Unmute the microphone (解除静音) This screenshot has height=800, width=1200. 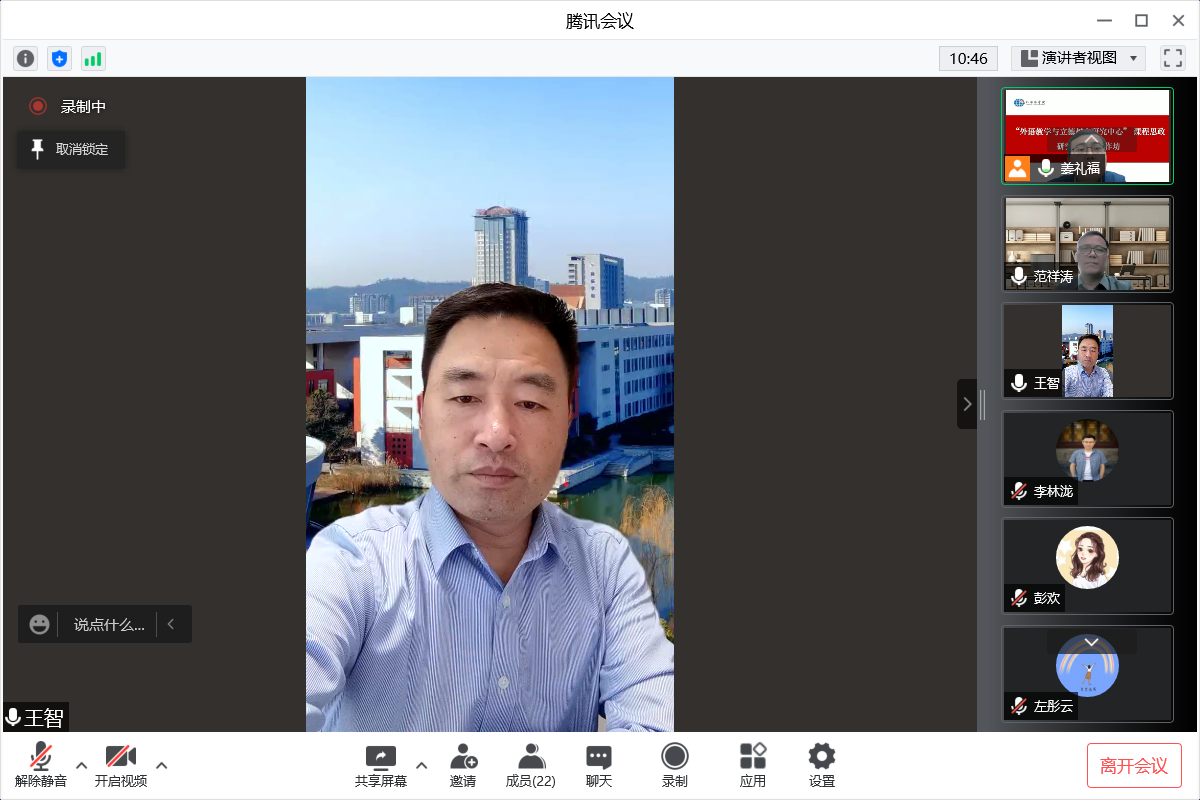[x=41, y=765]
